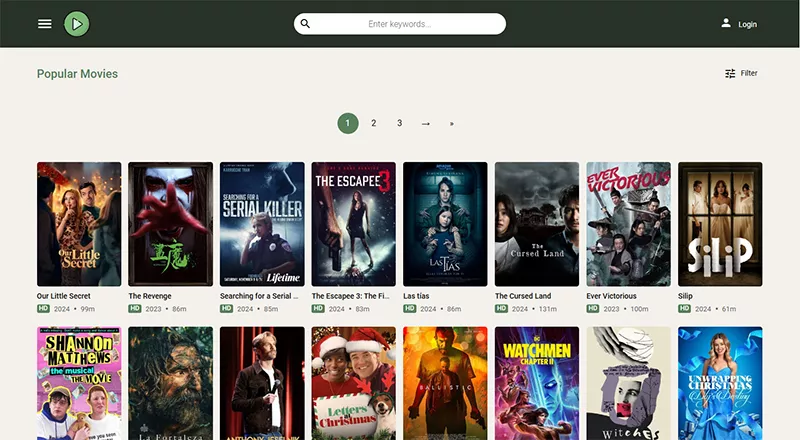Open Ever Victorious poster

point(629,224)
